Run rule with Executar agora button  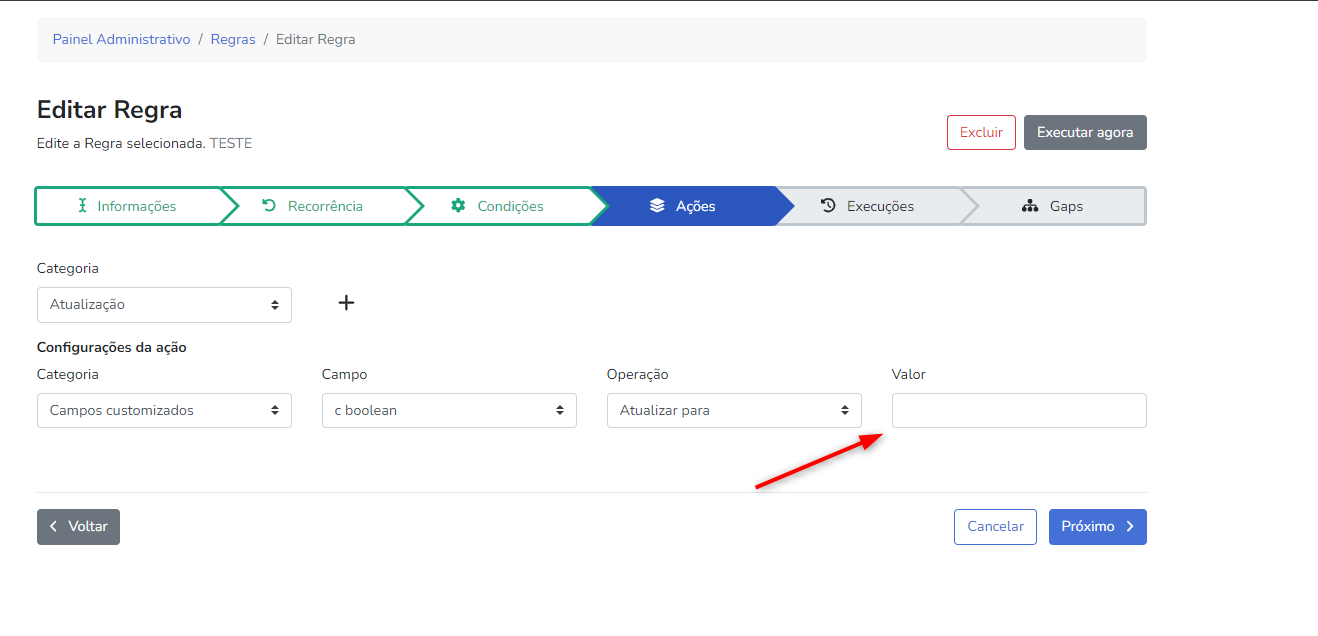click(1085, 133)
